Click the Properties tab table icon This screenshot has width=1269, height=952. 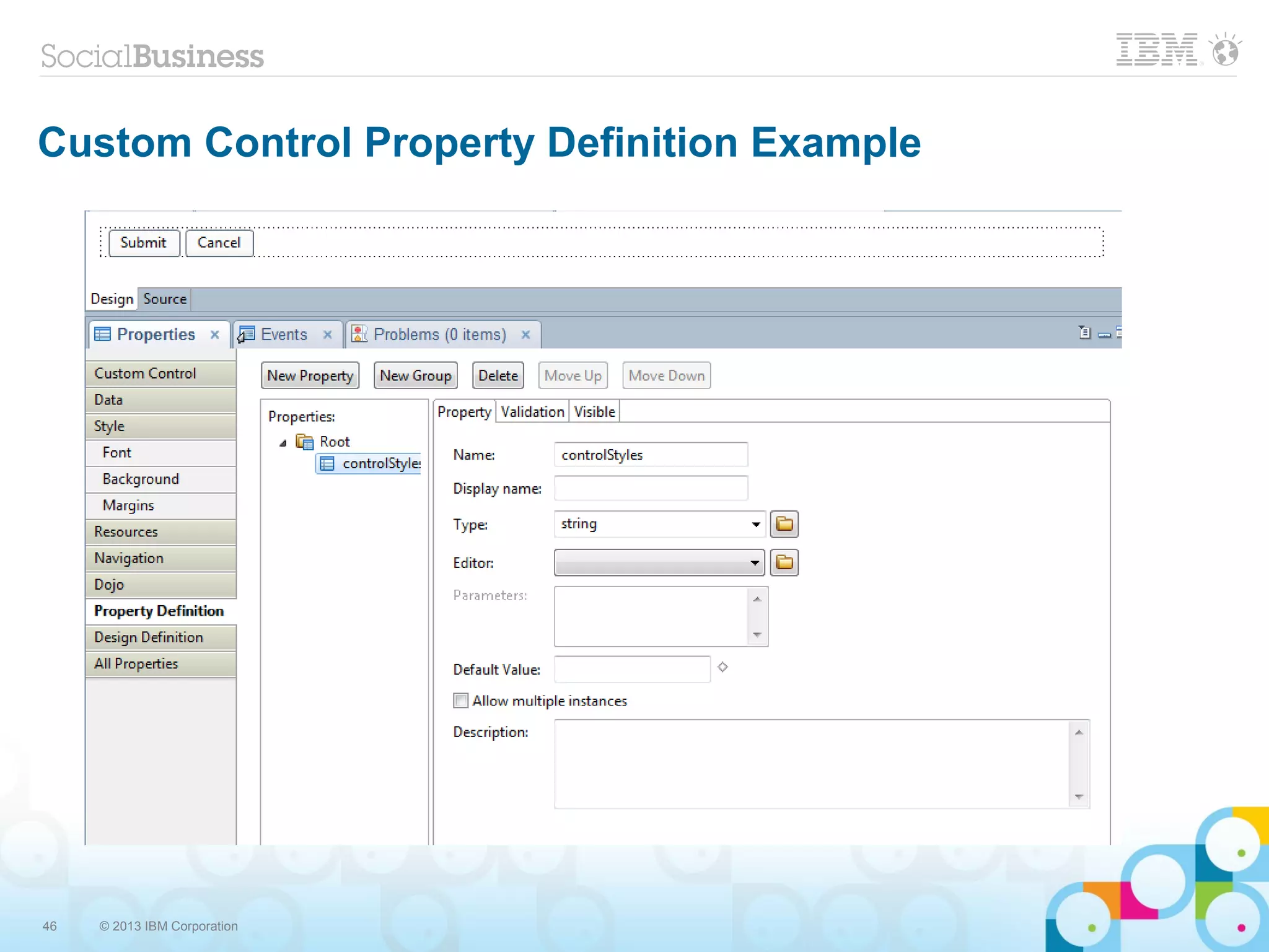(102, 334)
